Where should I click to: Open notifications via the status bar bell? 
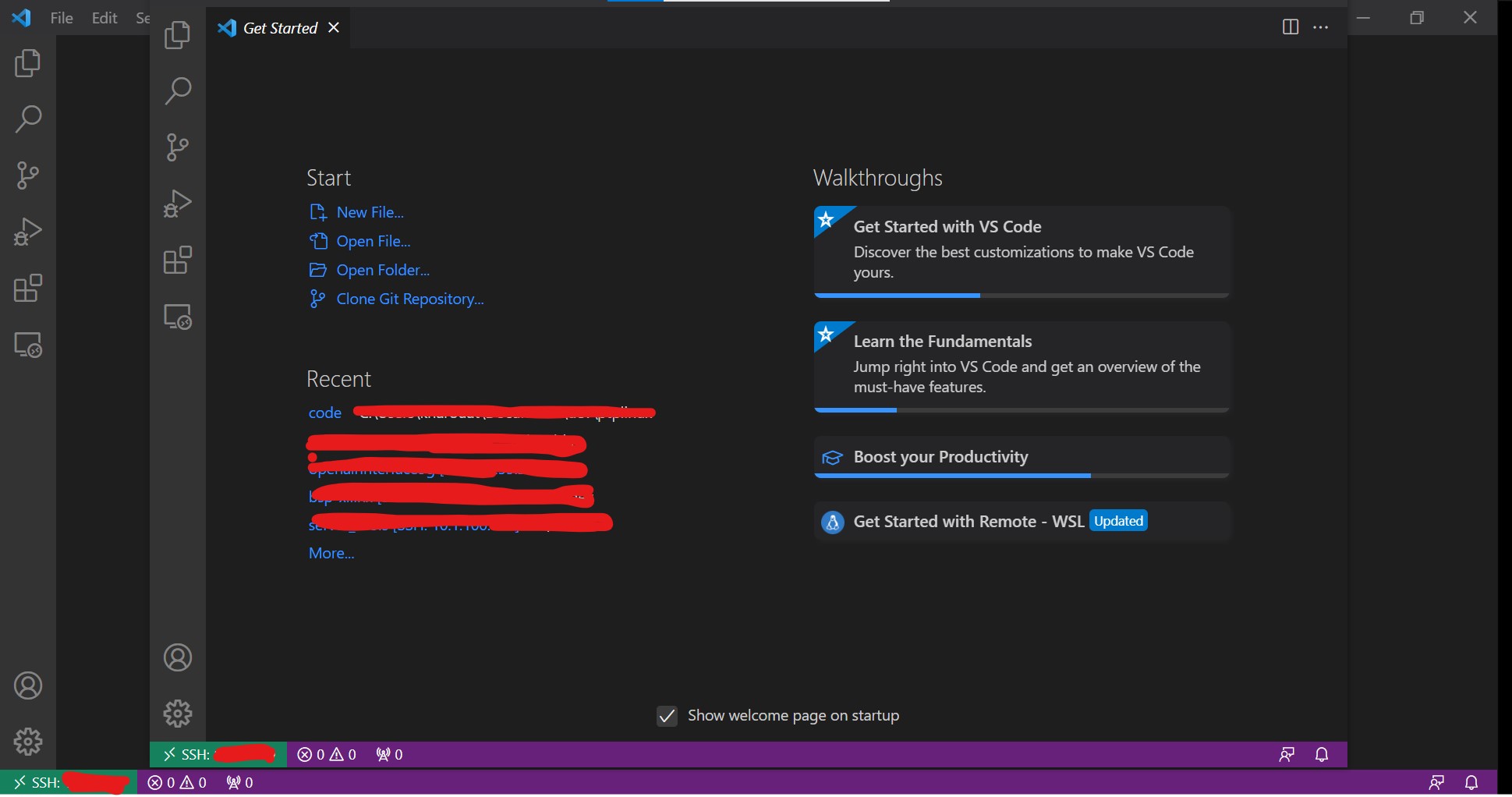[1321, 754]
